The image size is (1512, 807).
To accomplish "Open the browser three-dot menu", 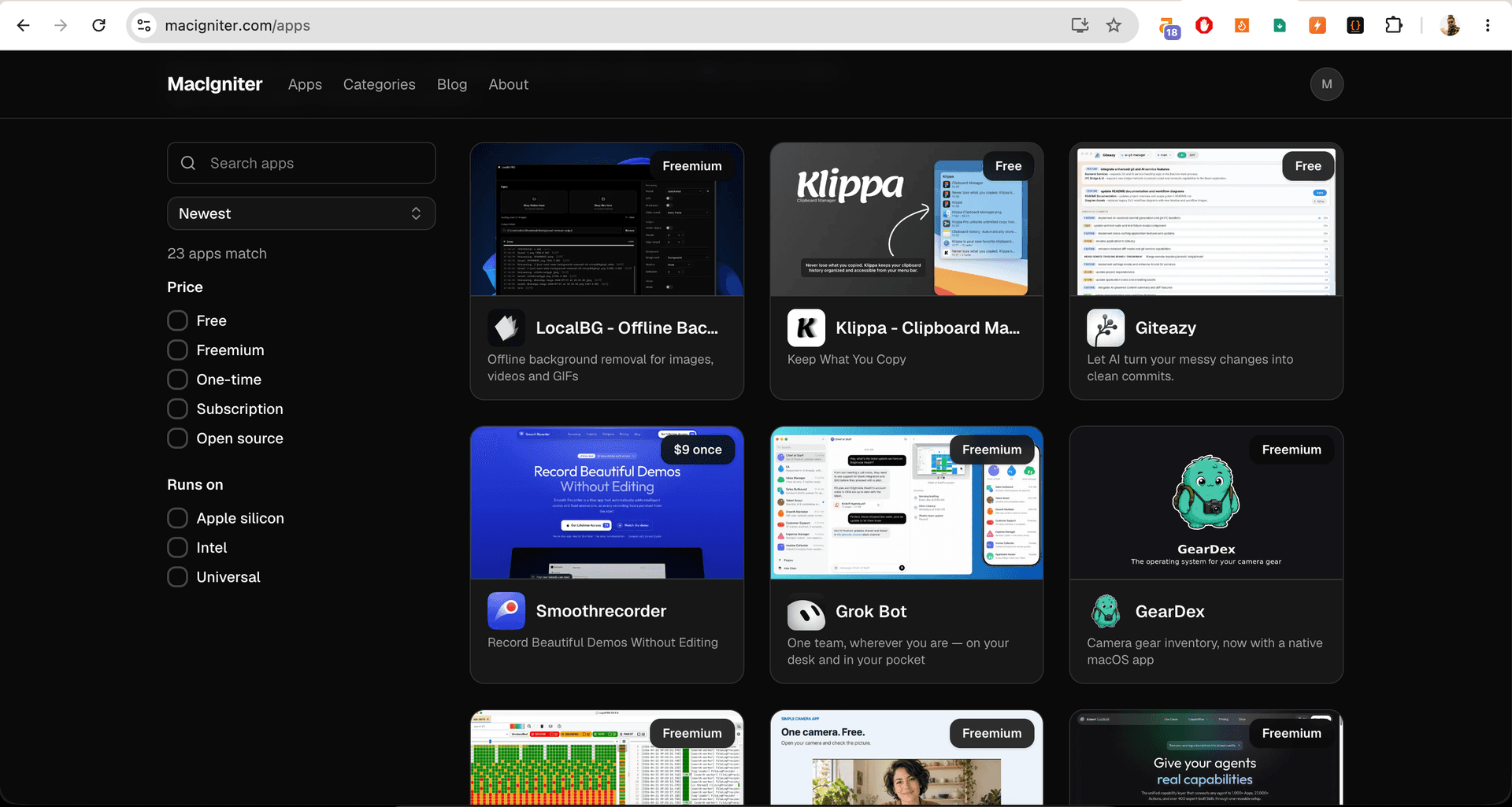I will pos(1488,25).
